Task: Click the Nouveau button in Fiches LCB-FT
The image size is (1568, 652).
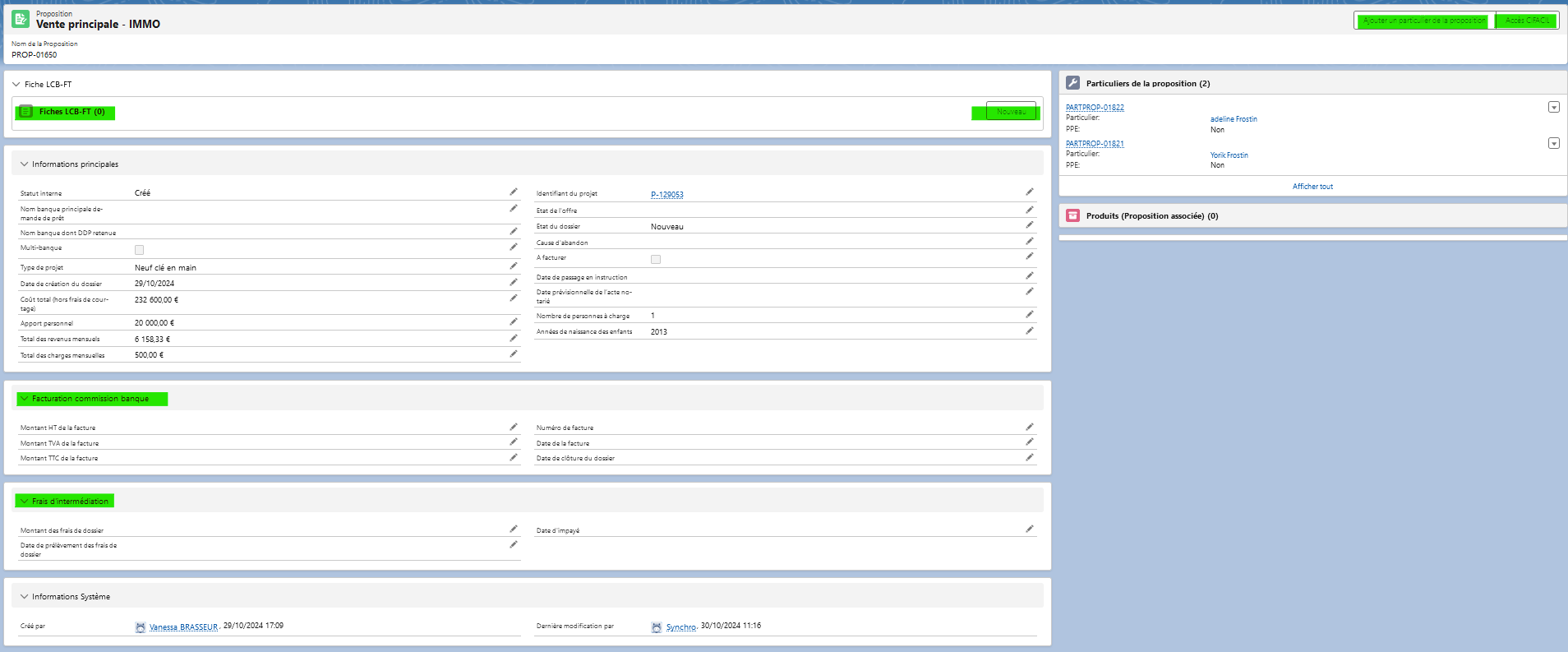Action: (1011, 112)
